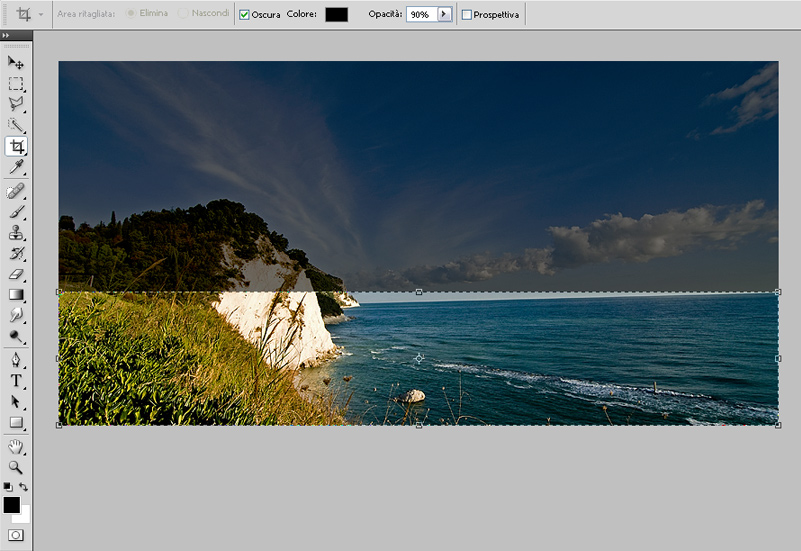
Task: Enable the Prospettiva checkbox
Action: [x=467, y=15]
